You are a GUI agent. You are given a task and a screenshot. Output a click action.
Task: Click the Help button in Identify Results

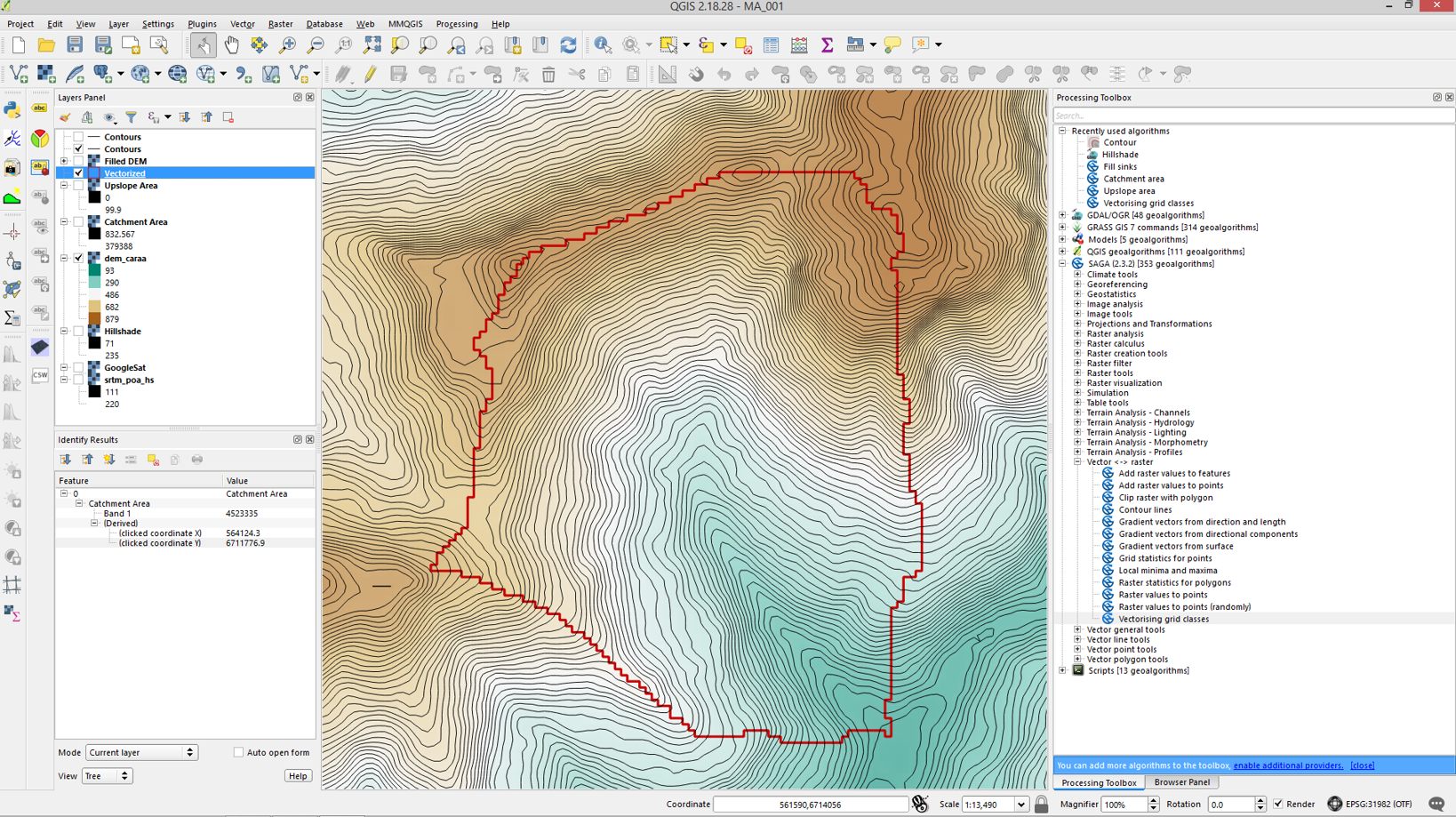[298, 776]
